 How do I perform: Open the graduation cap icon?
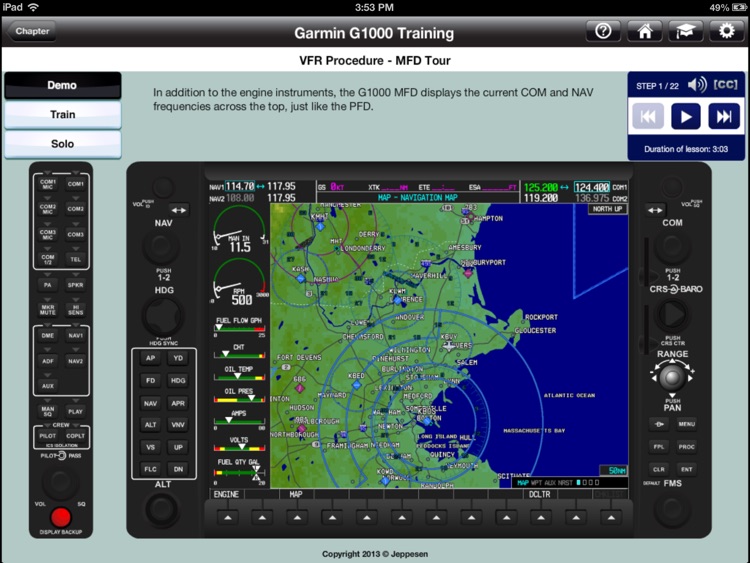pos(685,32)
